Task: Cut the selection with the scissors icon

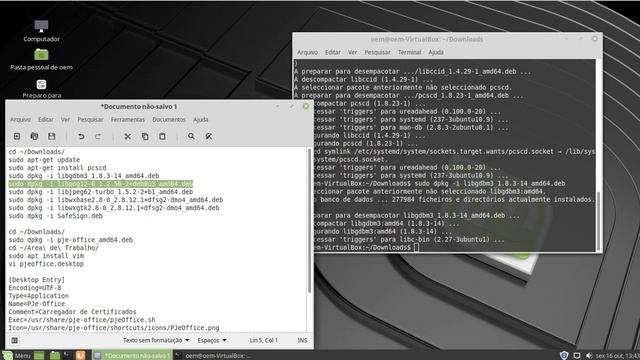Action: pyautogui.click(x=128, y=136)
